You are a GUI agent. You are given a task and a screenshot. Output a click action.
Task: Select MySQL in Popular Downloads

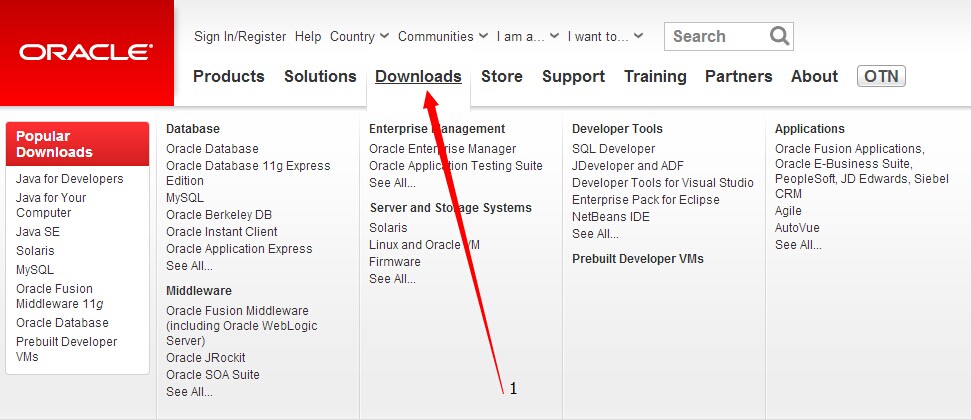[x=35, y=270]
